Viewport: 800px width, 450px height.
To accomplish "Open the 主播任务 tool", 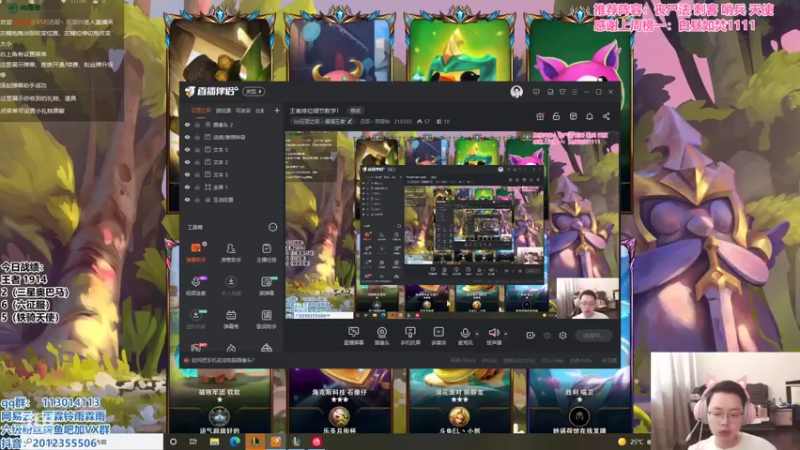I will point(266,252).
